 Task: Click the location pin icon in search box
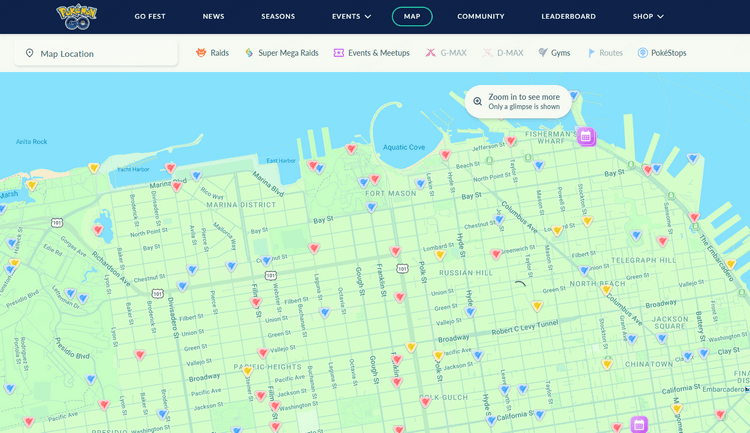tap(29, 53)
